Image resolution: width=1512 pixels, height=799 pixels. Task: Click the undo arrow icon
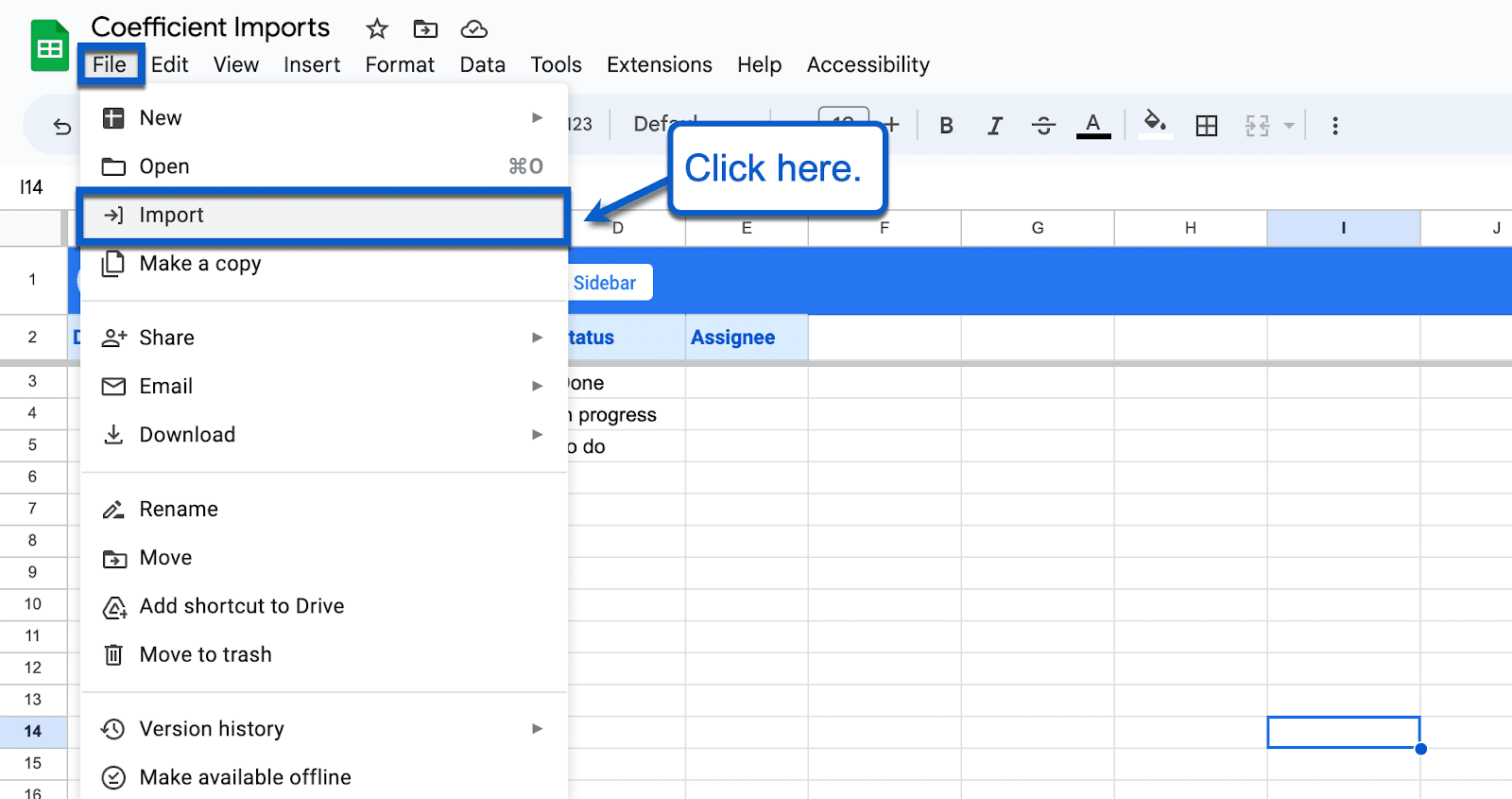coord(62,126)
